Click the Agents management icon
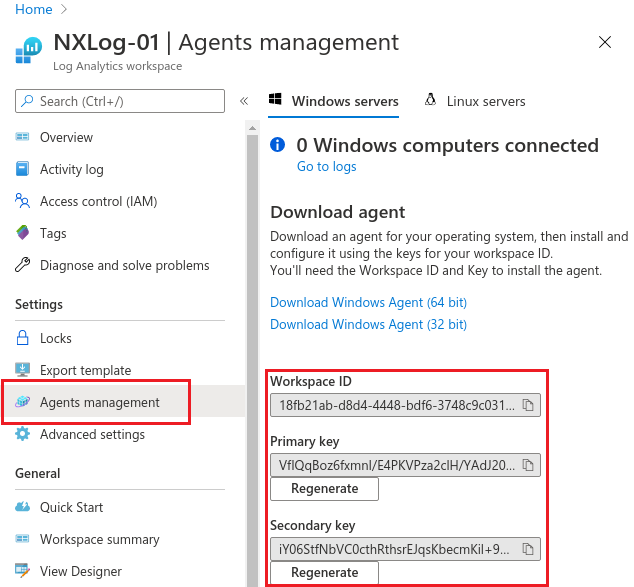 pos(23,401)
